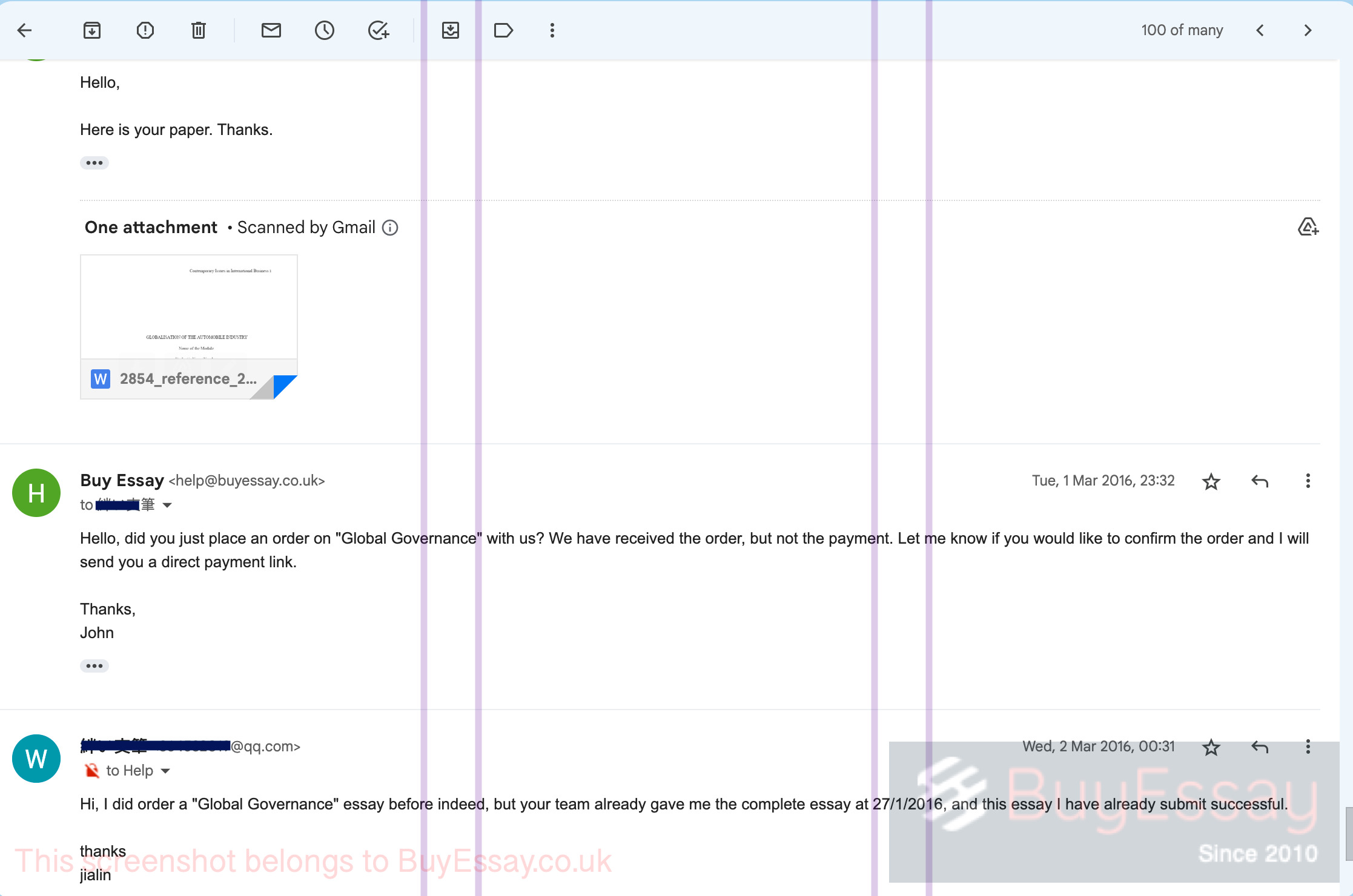Star the Buy Essay message from 1 Mar
The image size is (1353, 896).
(1211, 481)
